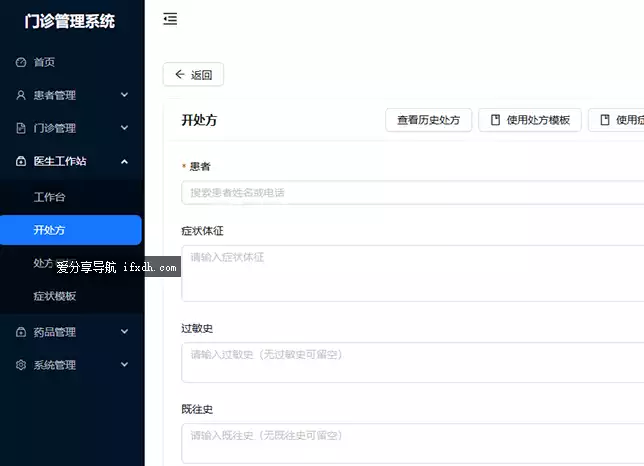Viewport: 644px width, 466px height.
Task: Click the 患者管理 person icon
Action: [x=21, y=95]
